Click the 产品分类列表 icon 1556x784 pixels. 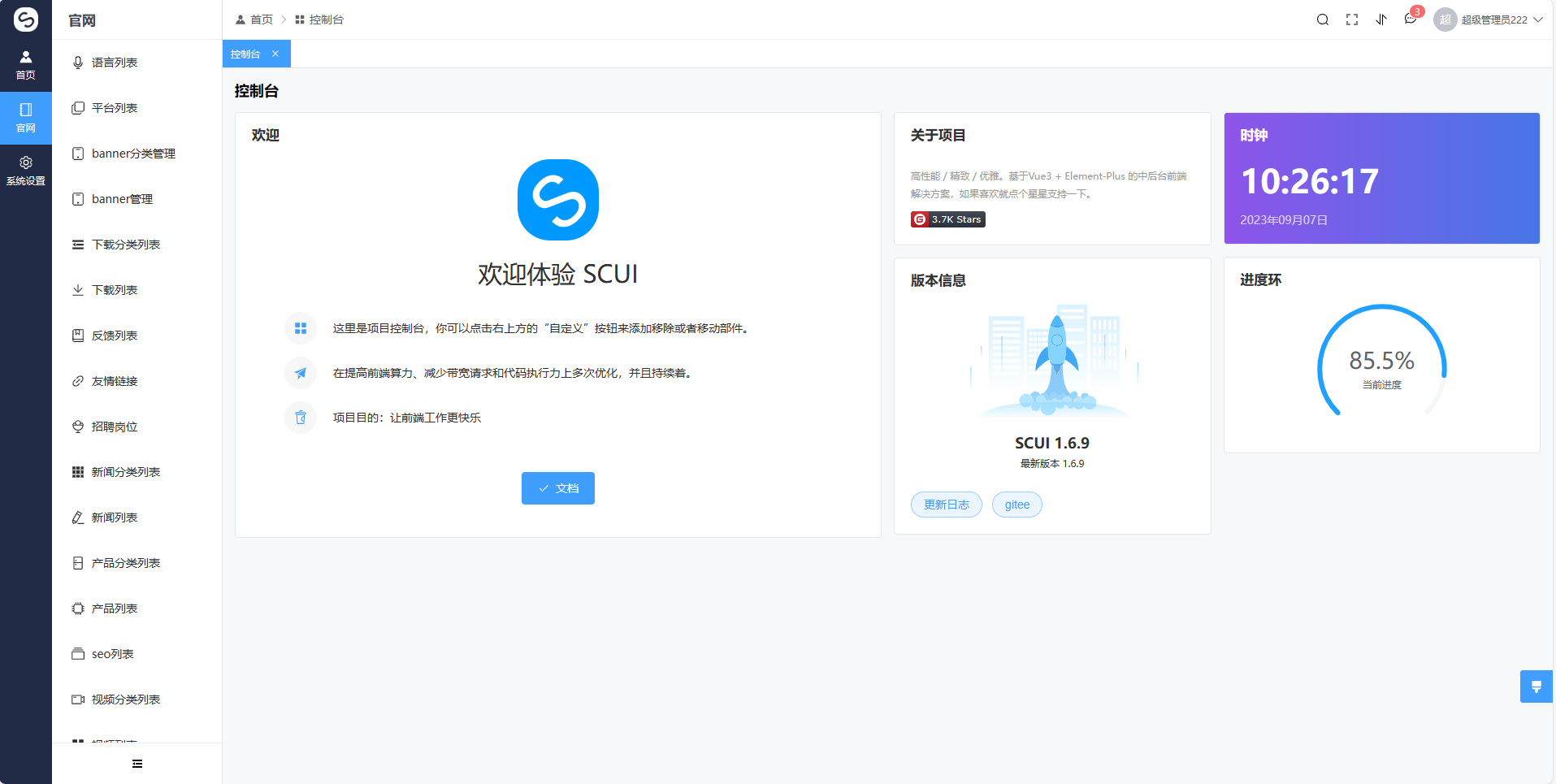tap(78, 563)
